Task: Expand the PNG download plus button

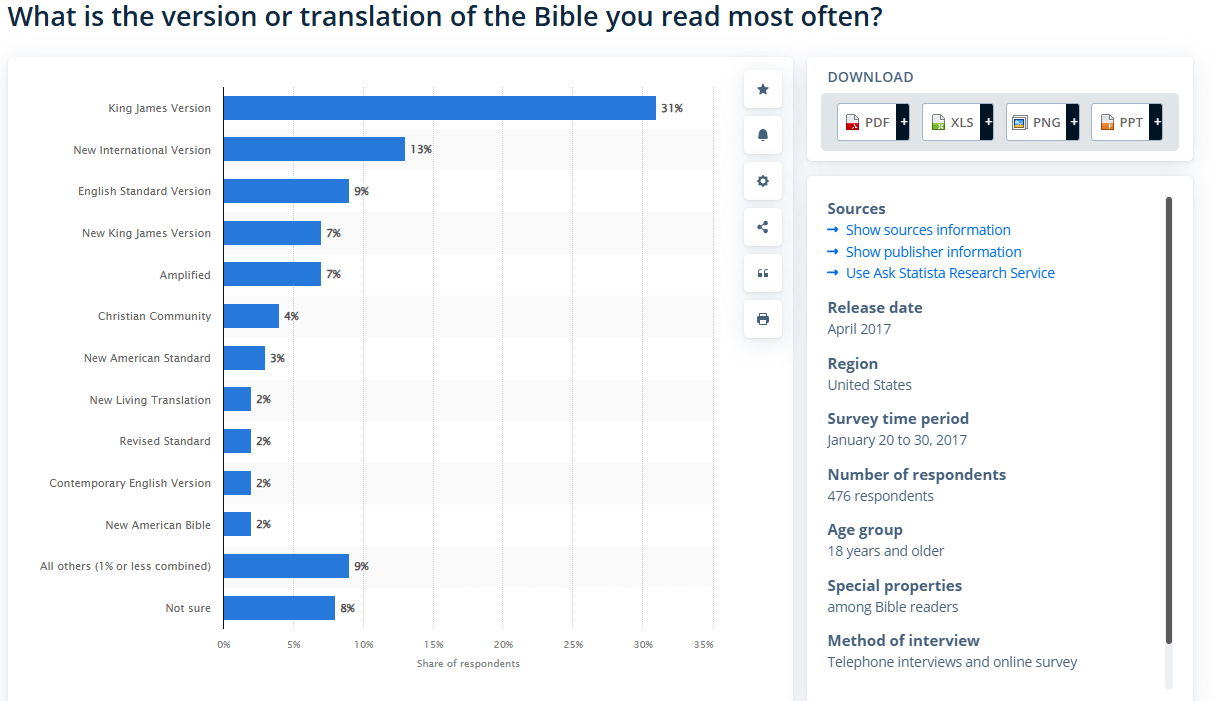Action: 1073,122
